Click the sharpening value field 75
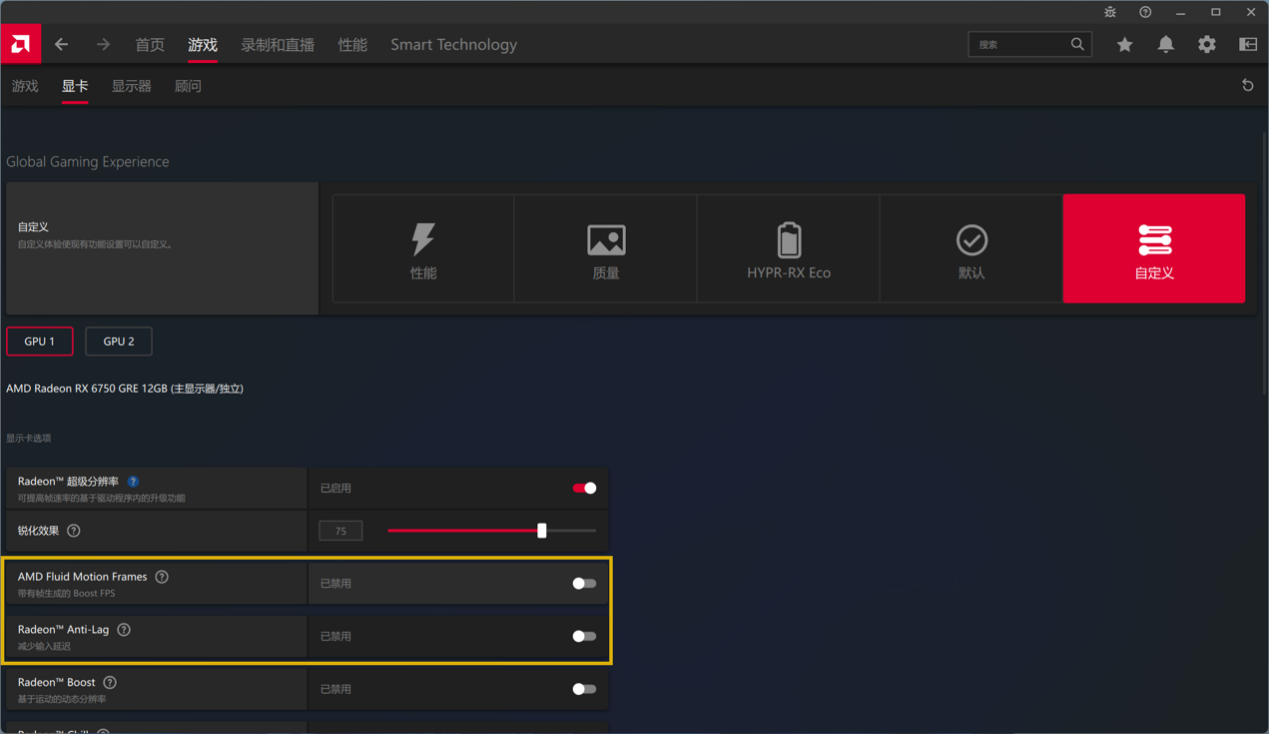The image size is (1269, 734). click(341, 531)
